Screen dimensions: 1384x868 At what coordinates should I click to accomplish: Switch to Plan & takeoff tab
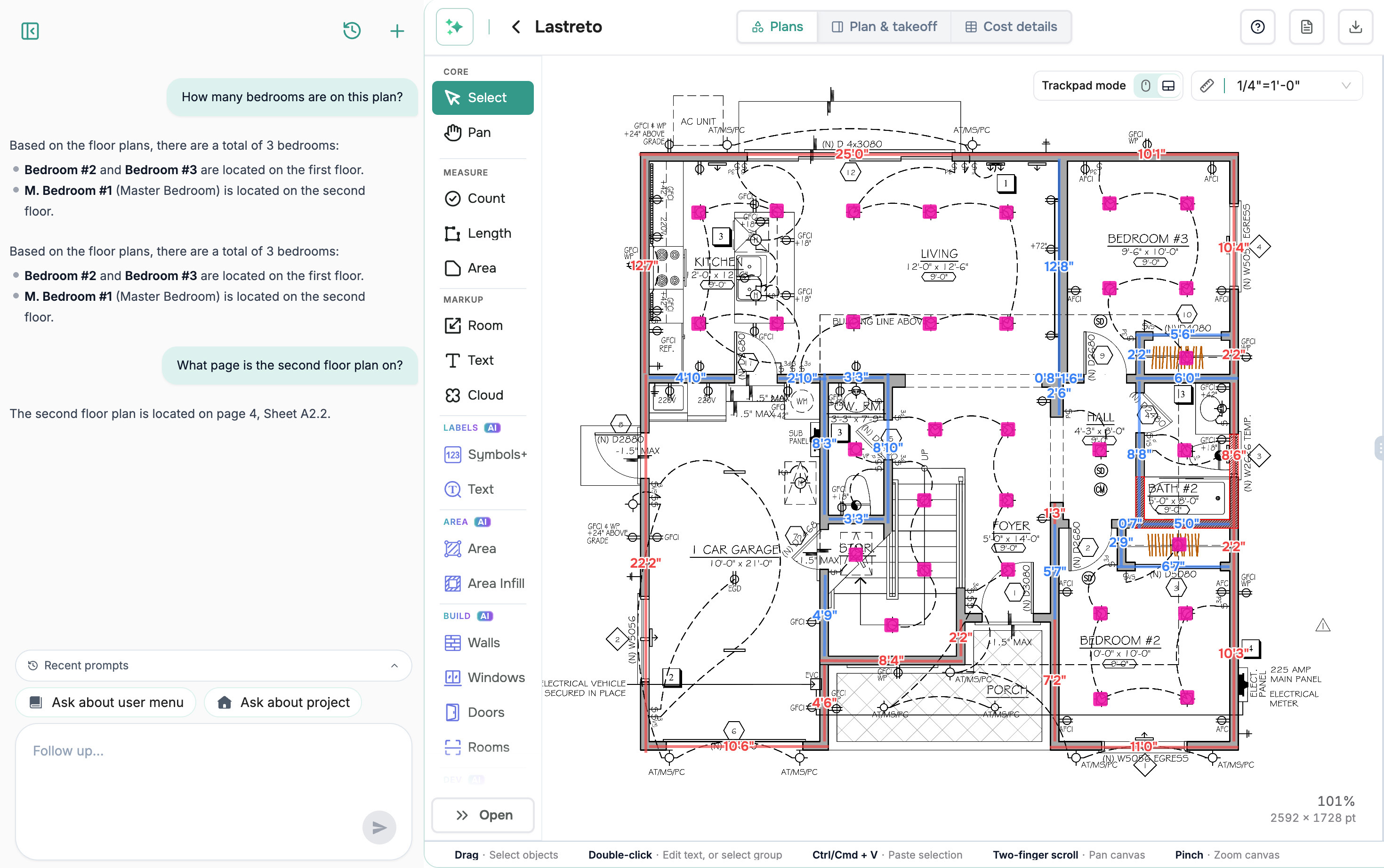coord(884,27)
